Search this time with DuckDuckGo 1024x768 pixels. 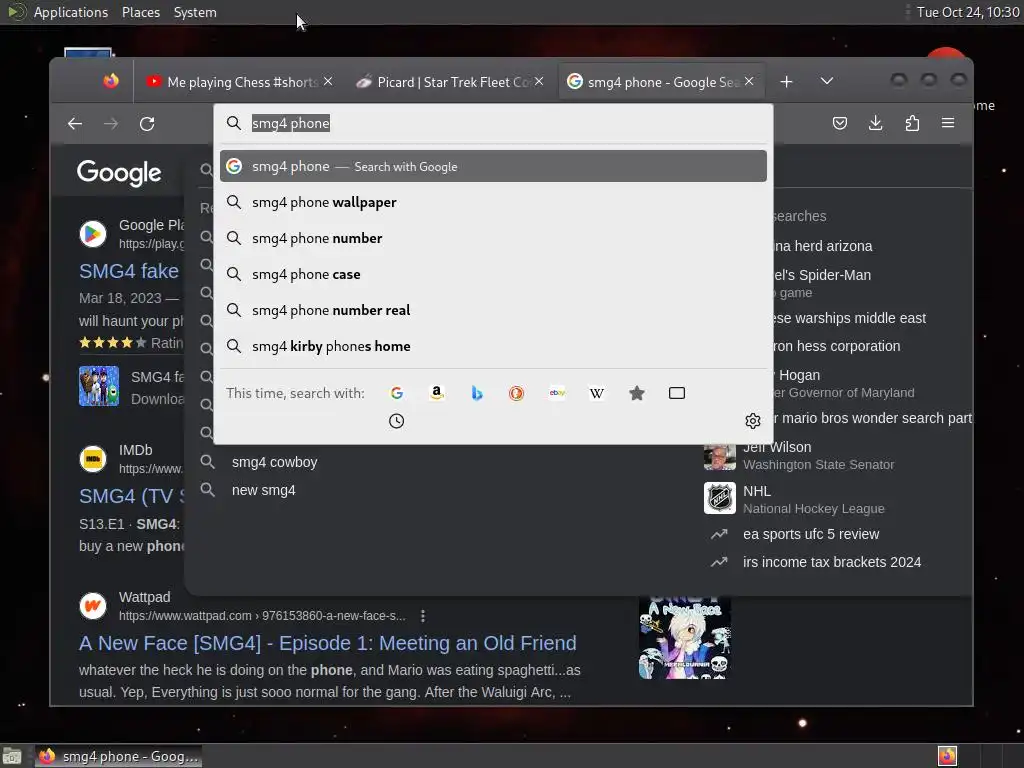[x=517, y=393]
